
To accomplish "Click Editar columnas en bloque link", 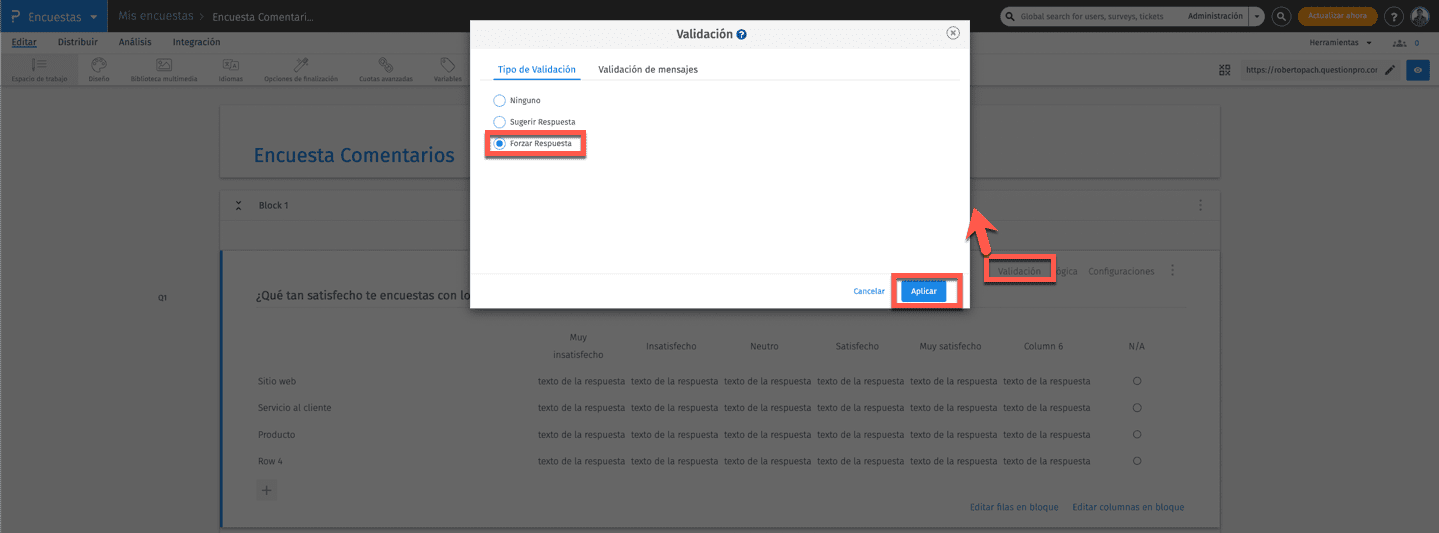I will coord(1128,507).
